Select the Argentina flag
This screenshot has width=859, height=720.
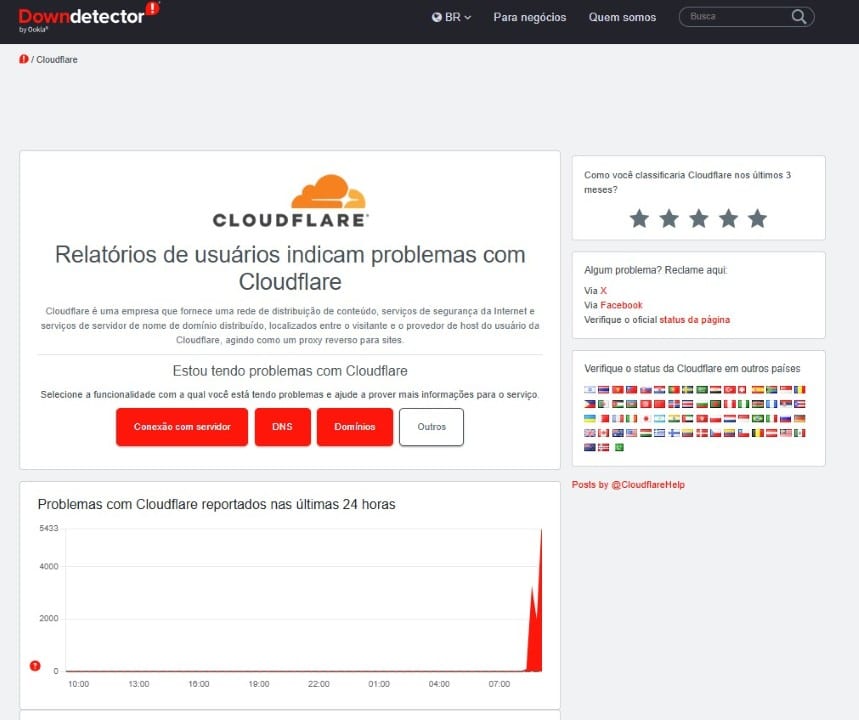660,419
